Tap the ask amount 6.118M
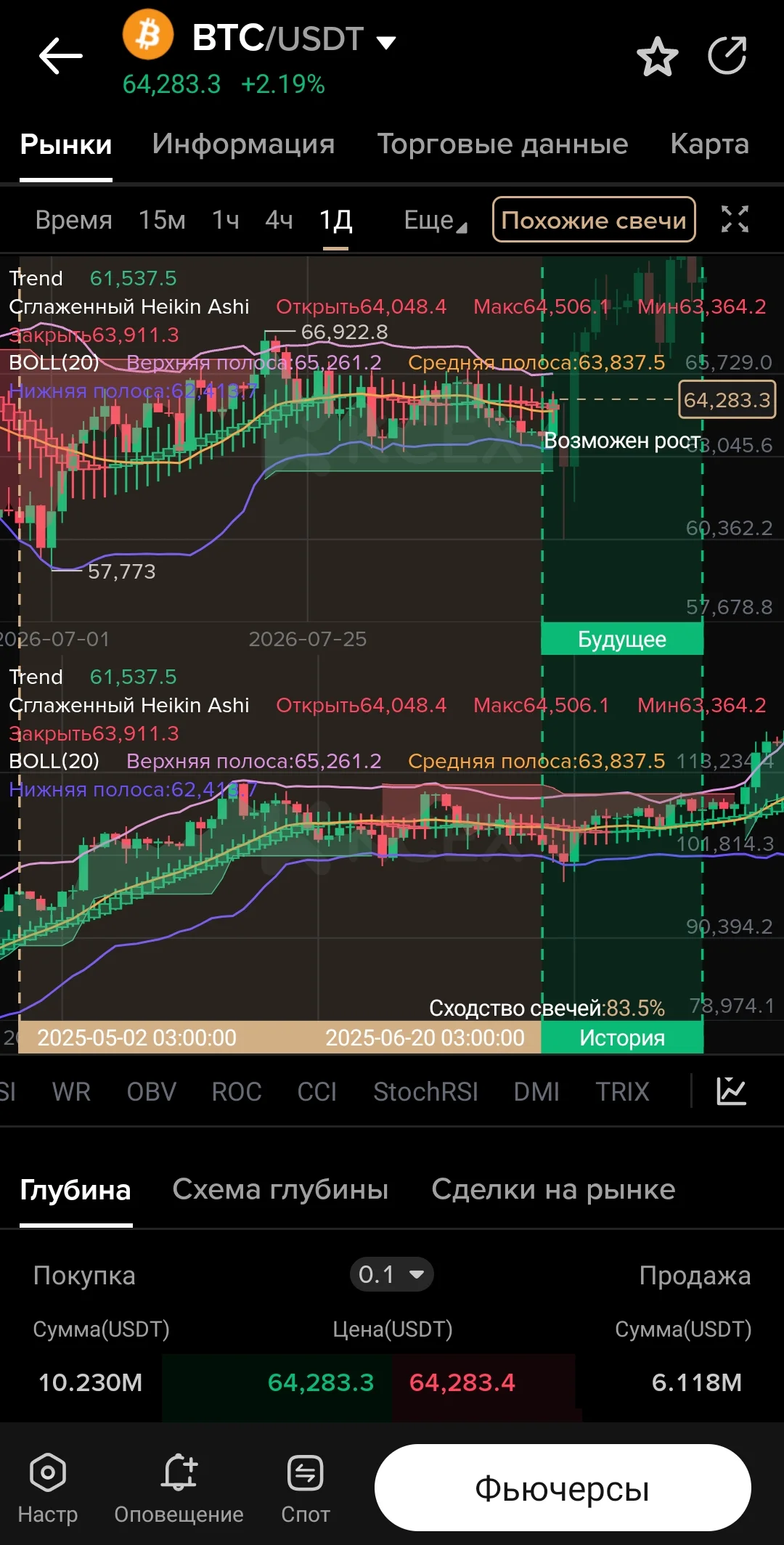This screenshot has height=1545, width=784. (697, 1382)
